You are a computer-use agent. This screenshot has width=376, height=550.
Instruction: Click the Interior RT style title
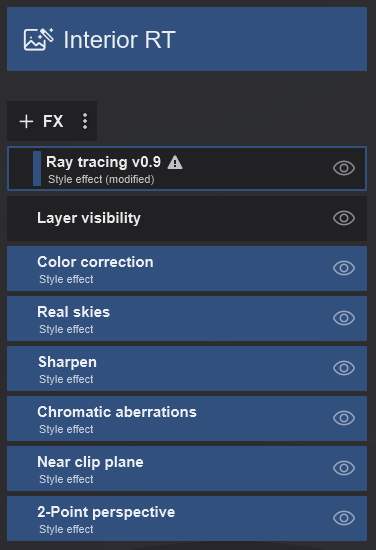click(x=119, y=40)
